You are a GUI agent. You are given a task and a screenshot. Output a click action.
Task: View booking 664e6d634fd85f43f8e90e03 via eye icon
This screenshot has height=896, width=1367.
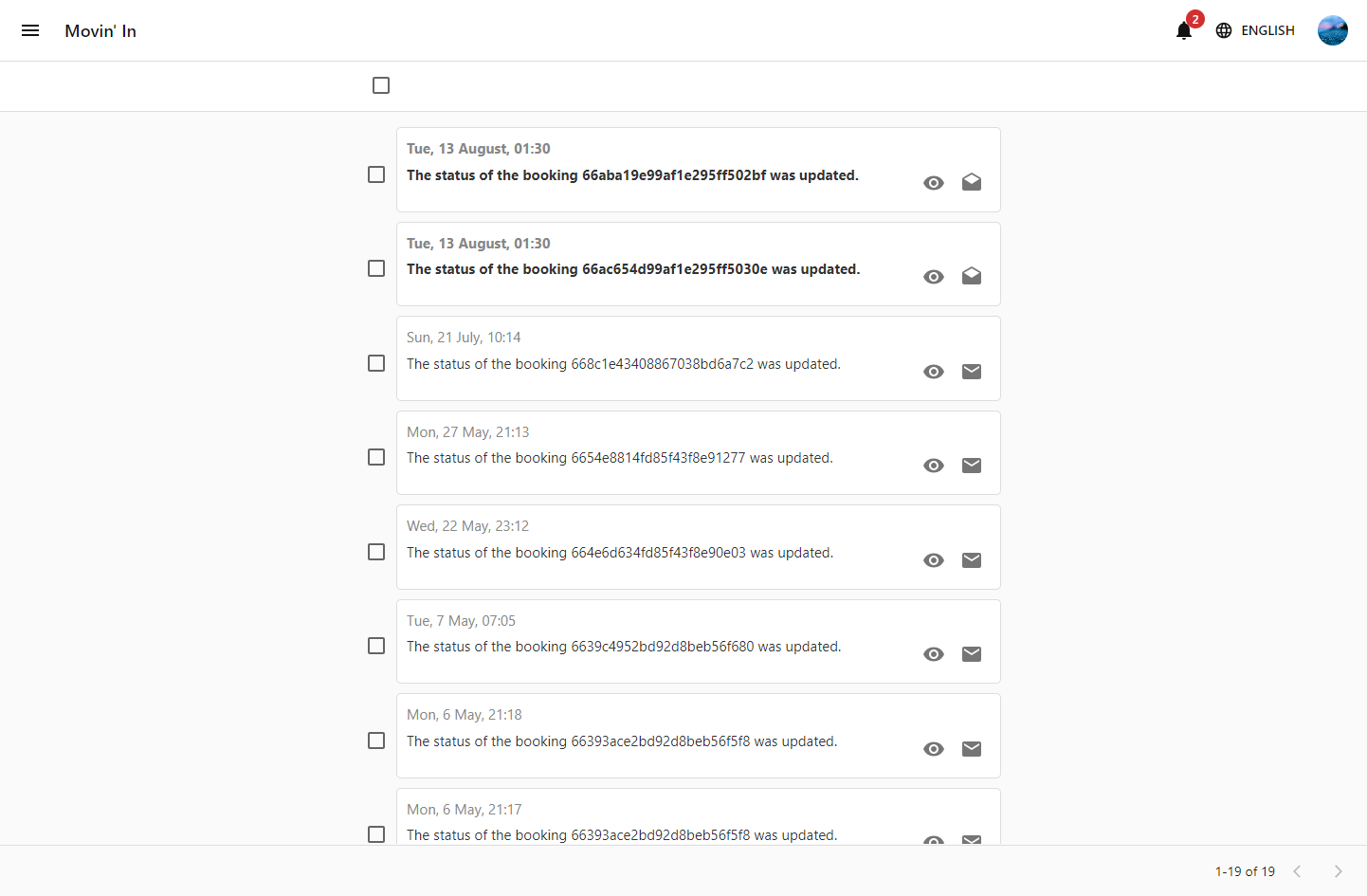(934, 560)
